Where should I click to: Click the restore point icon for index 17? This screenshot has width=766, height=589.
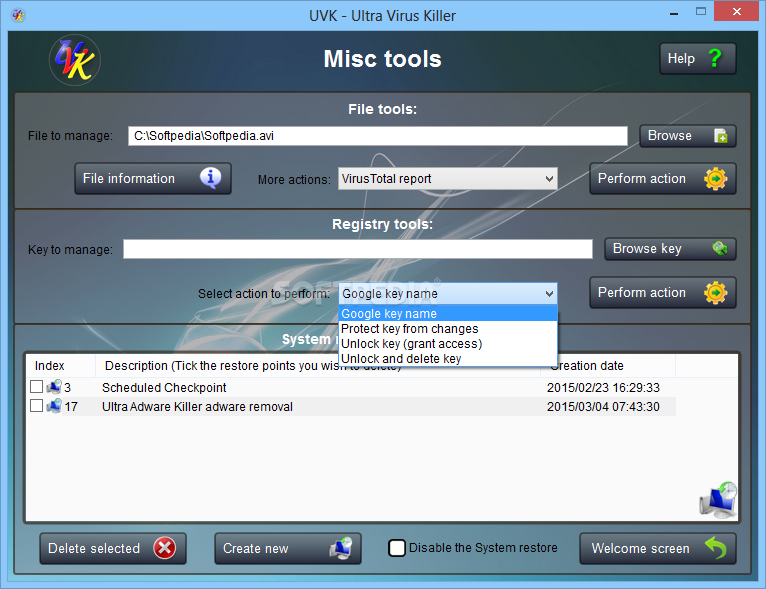tap(54, 406)
